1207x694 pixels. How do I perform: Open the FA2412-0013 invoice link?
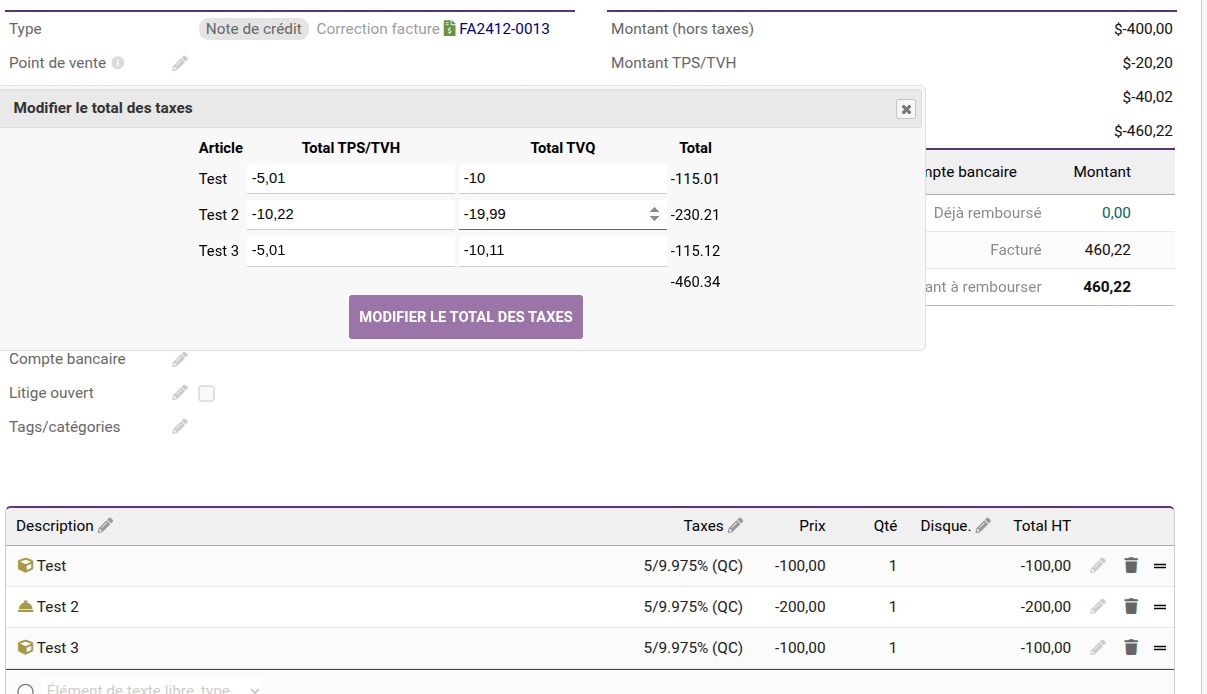pyautogui.click(x=504, y=29)
